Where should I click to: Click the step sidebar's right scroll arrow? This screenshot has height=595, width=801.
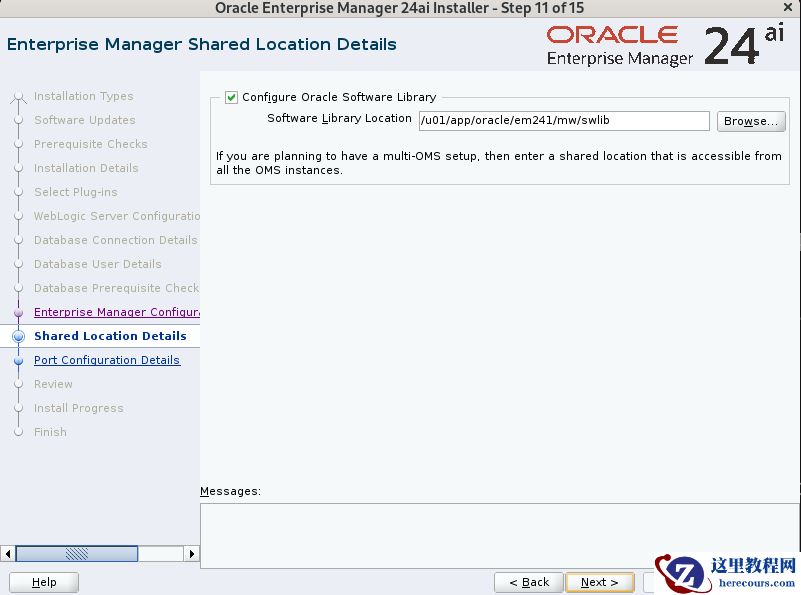(x=192, y=554)
